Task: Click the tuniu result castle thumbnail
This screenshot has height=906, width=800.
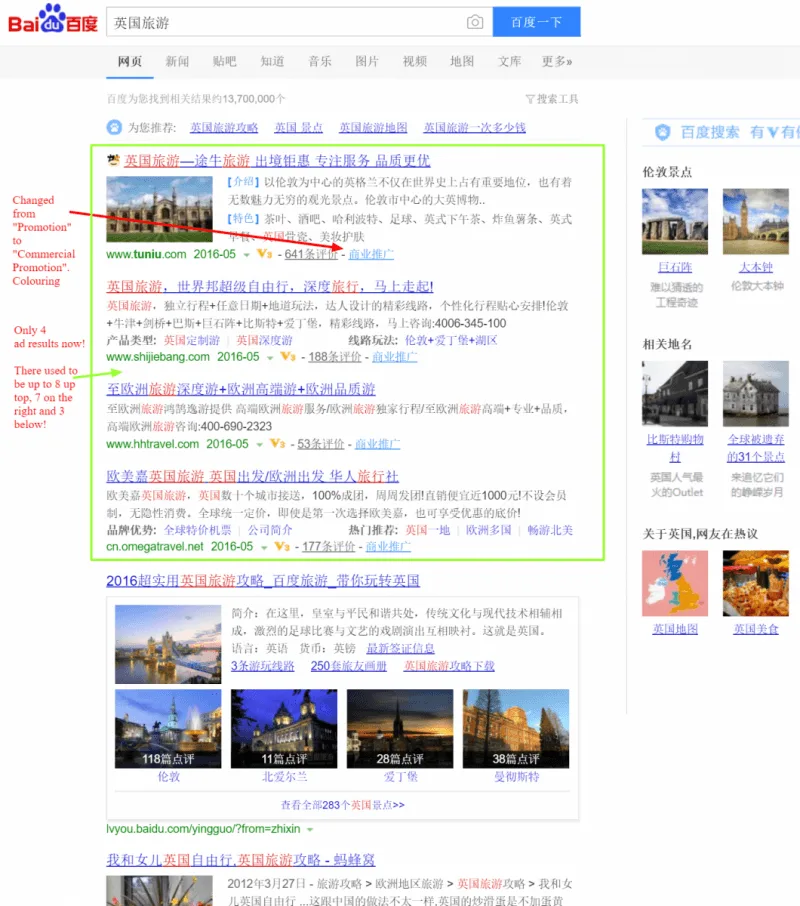Action: point(159,209)
